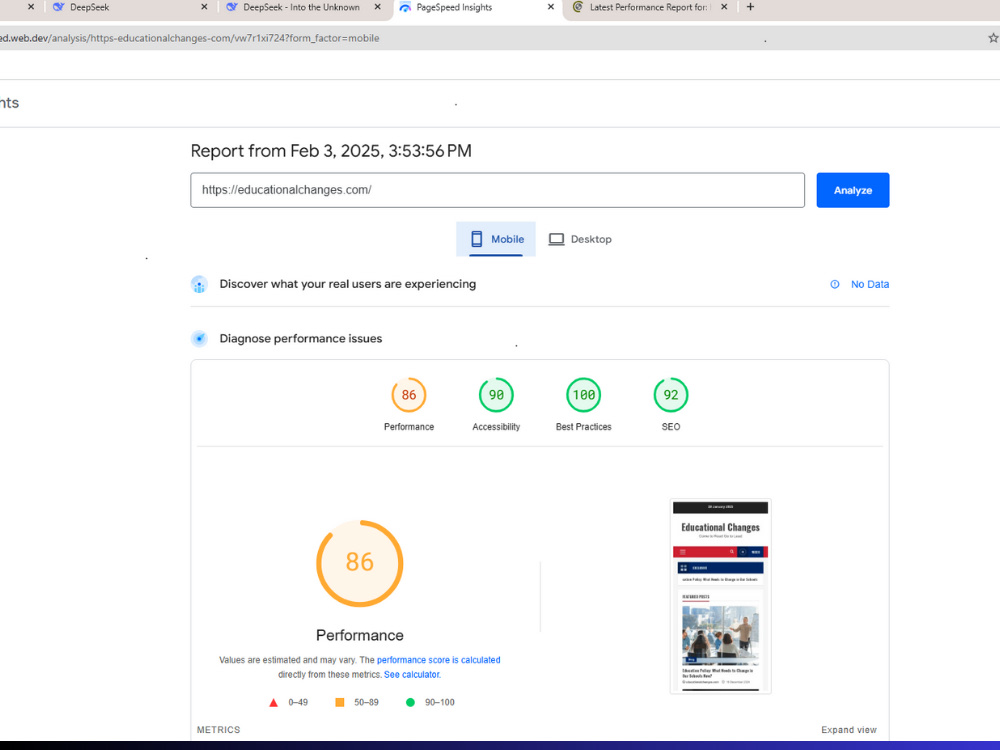Switch to the Desktop report tab

pyautogui.click(x=580, y=239)
